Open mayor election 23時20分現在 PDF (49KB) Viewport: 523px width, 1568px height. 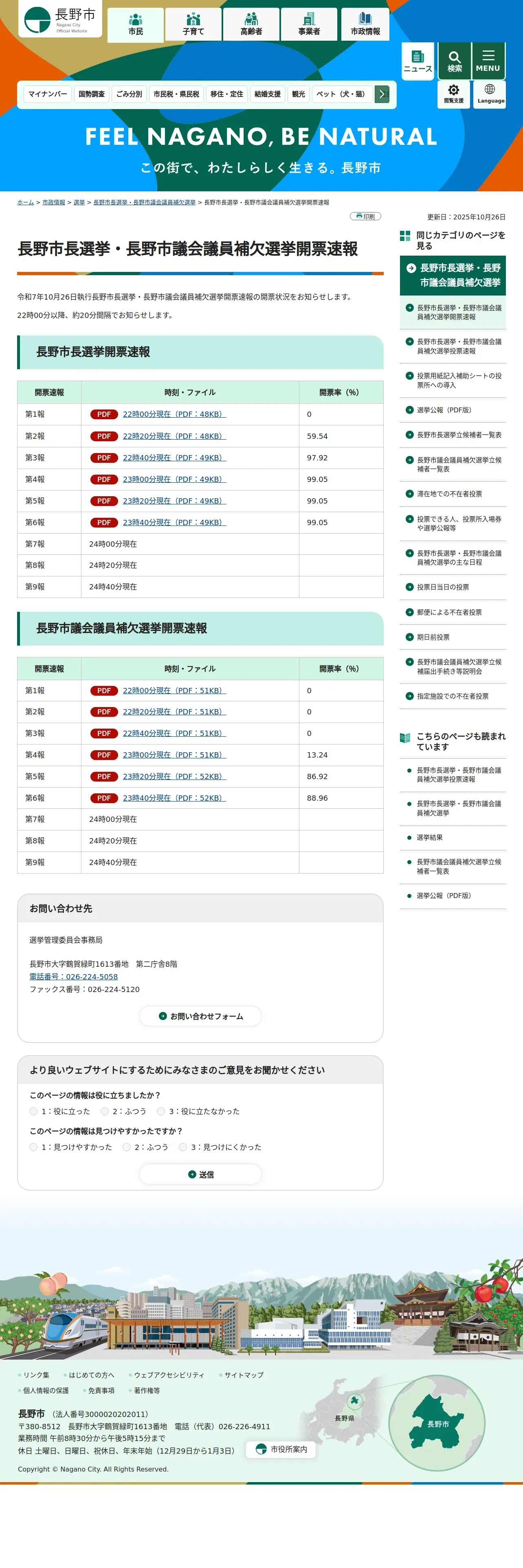(x=174, y=501)
